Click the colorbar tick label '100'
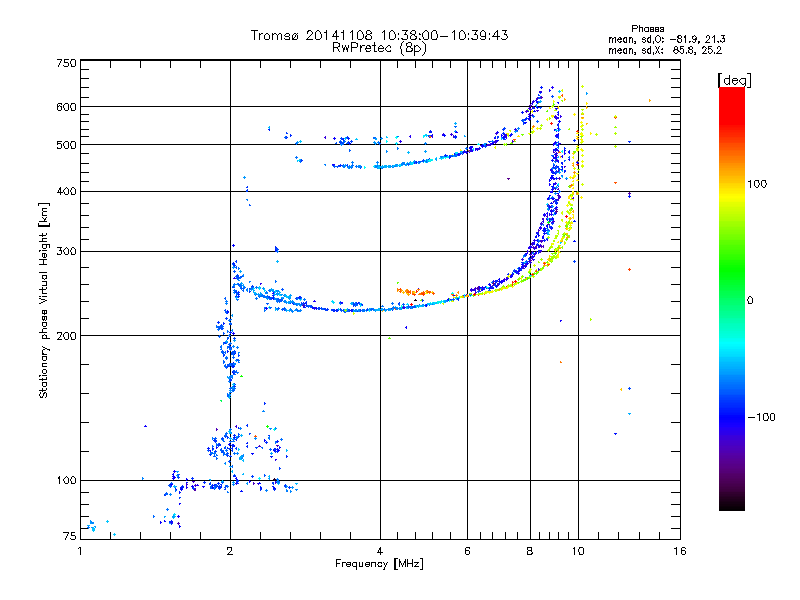The height and width of the screenshot is (600, 800). [x=757, y=184]
